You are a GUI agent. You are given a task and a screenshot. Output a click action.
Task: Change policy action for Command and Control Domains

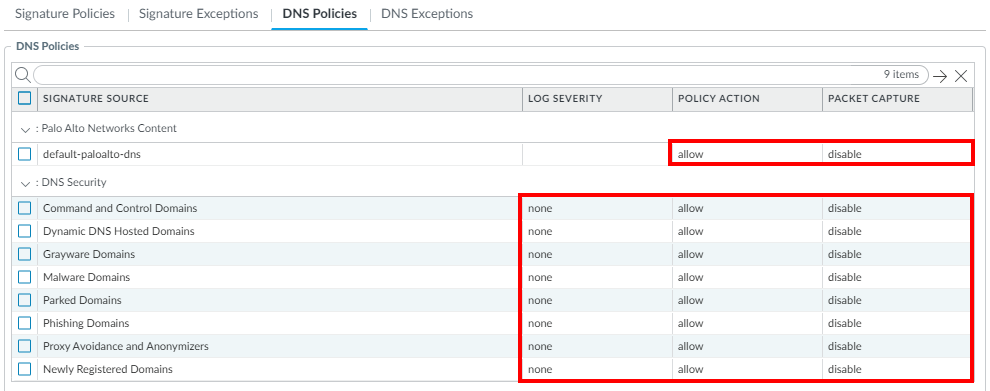click(x=748, y=208)
